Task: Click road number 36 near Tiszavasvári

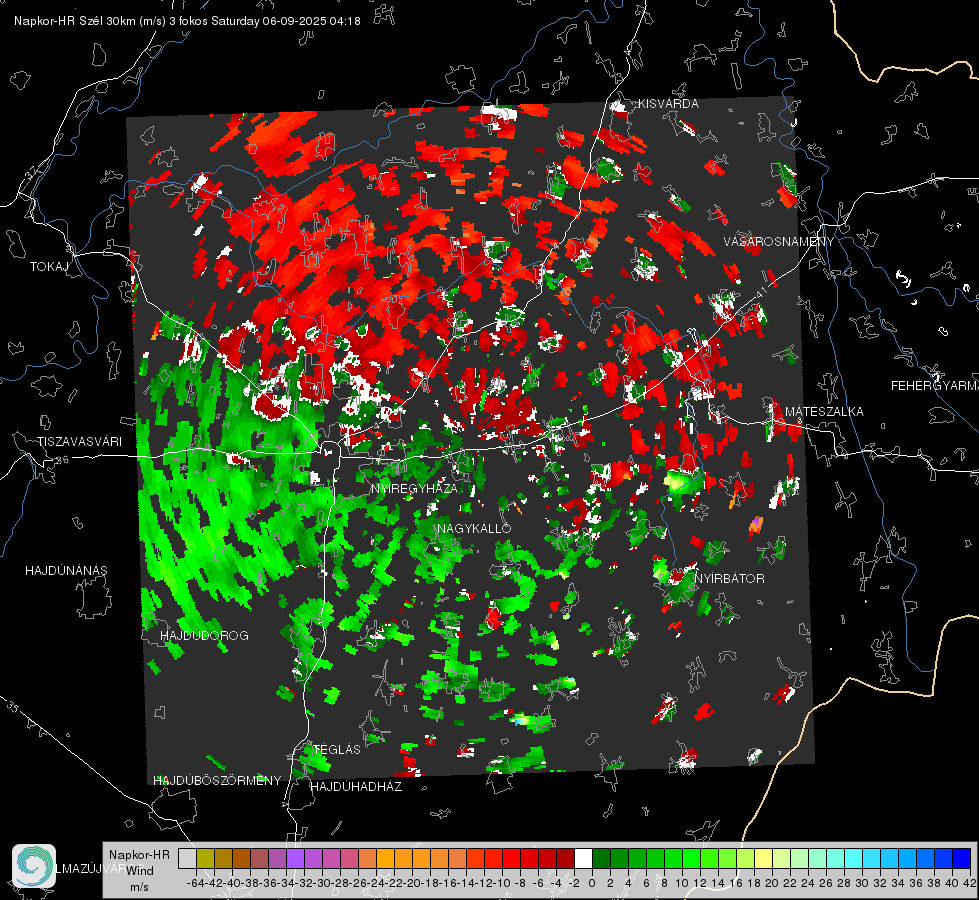Action: coord(62,459)
